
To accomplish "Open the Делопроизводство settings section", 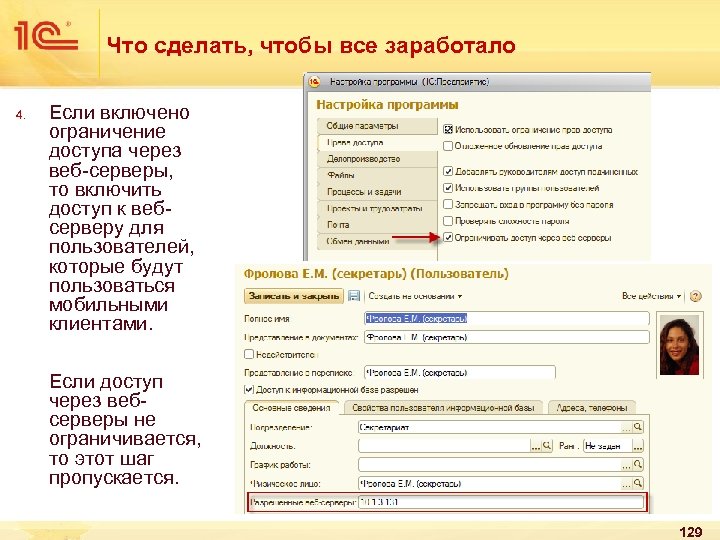I will coord(377,159).
